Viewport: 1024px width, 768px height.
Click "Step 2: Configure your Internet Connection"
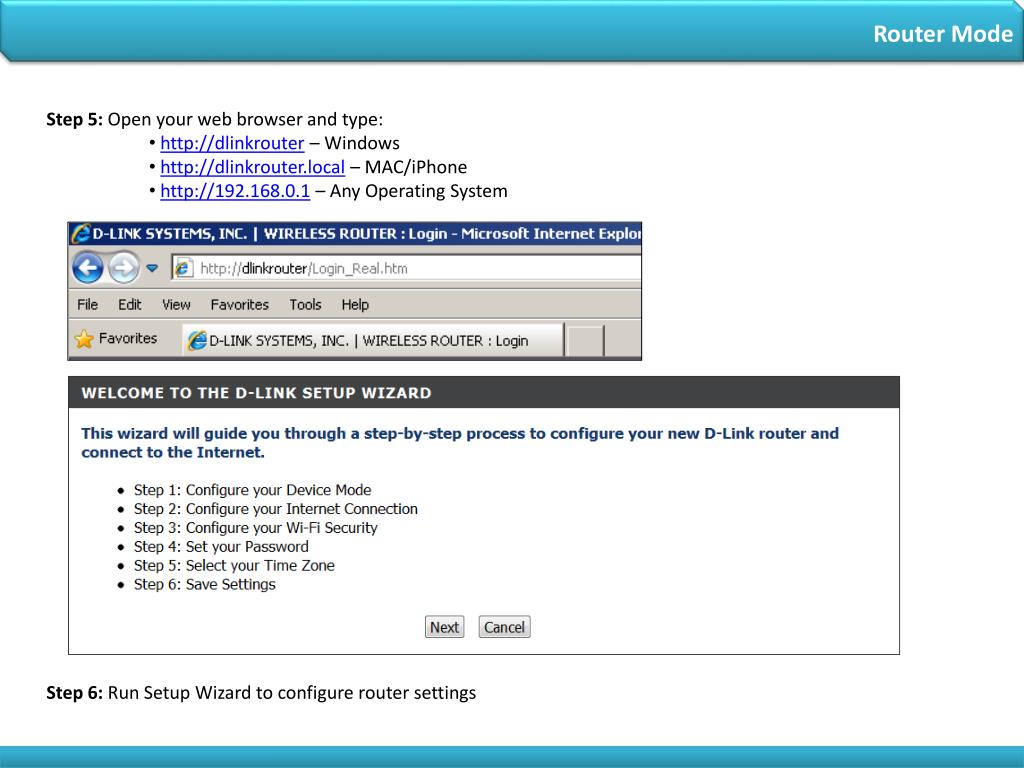tap(276, 509)
